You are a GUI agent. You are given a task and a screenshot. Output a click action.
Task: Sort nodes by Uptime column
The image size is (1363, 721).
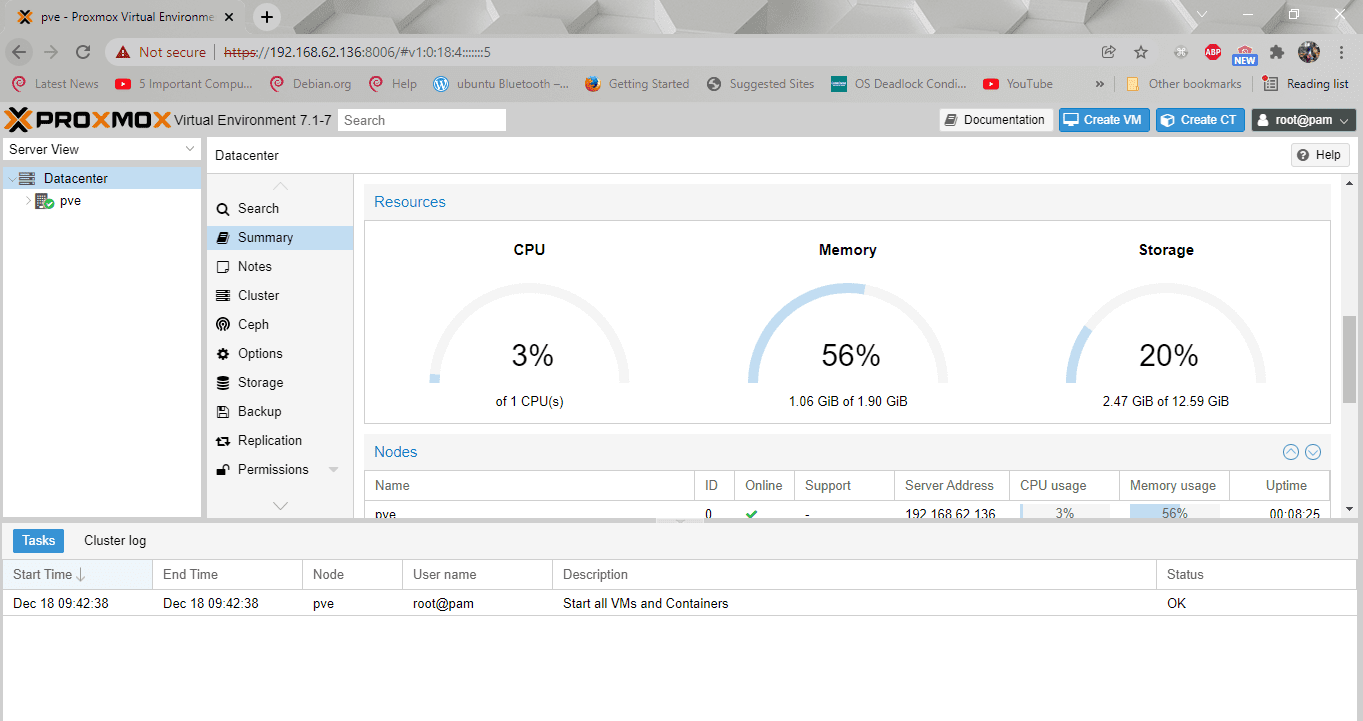1280,485
